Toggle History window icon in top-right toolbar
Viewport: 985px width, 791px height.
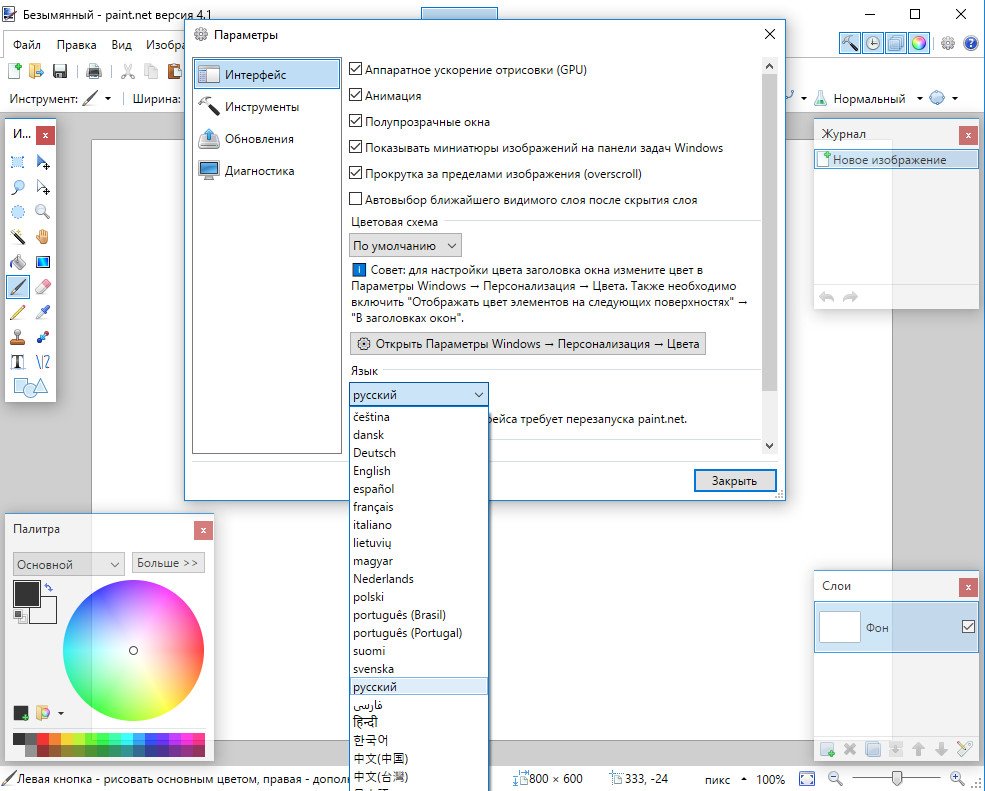[x=873, y=43]
